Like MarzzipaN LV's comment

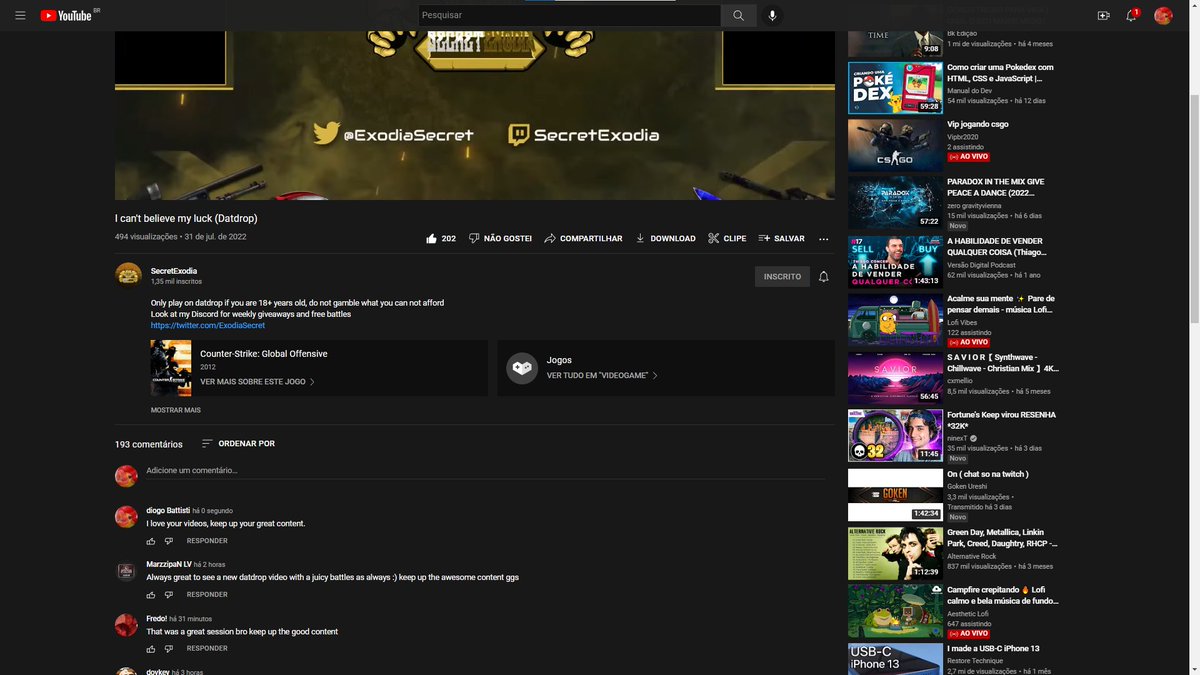coord(151,595)
